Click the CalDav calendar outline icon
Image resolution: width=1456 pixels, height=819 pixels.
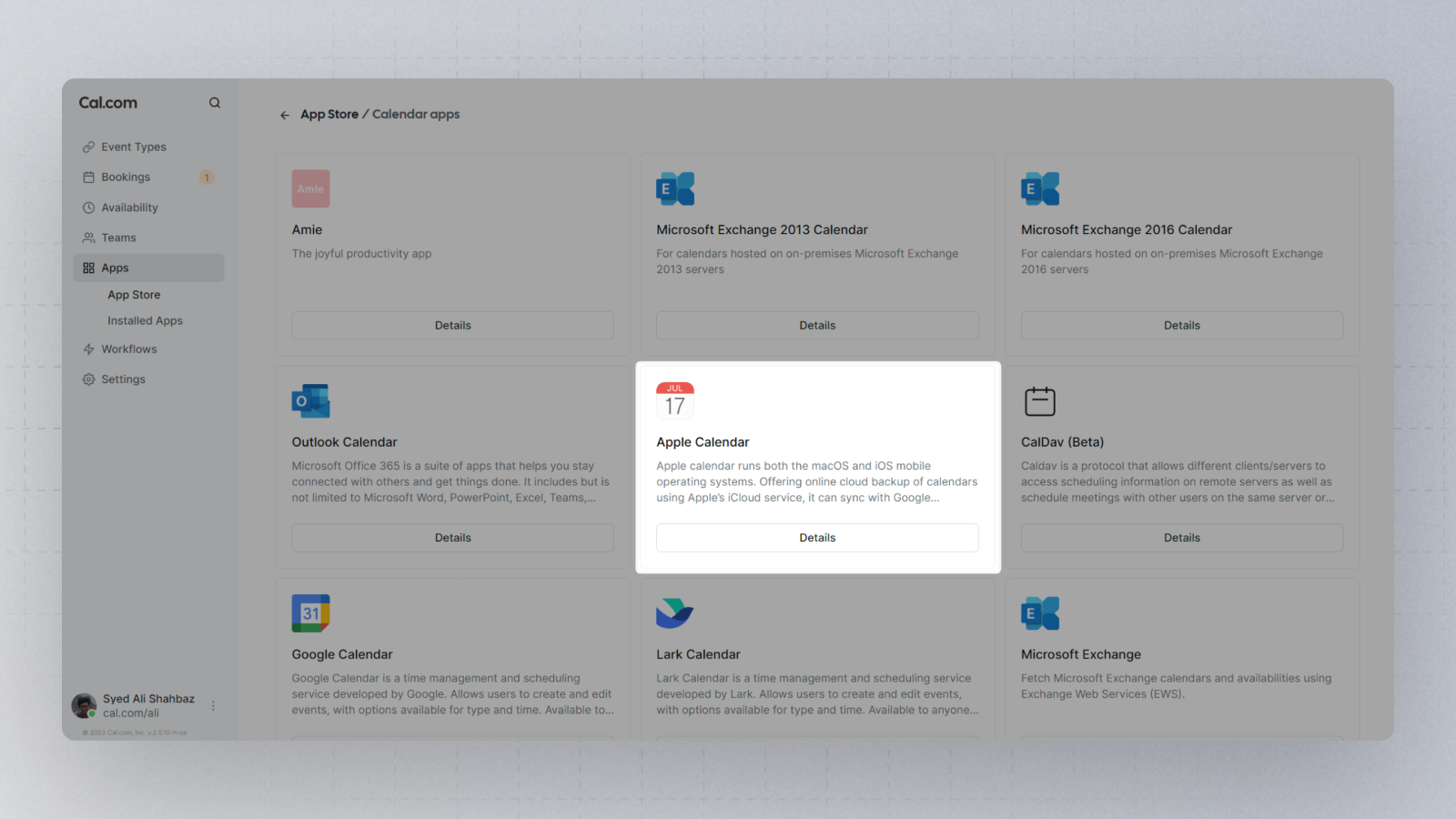coord(1040,401)
